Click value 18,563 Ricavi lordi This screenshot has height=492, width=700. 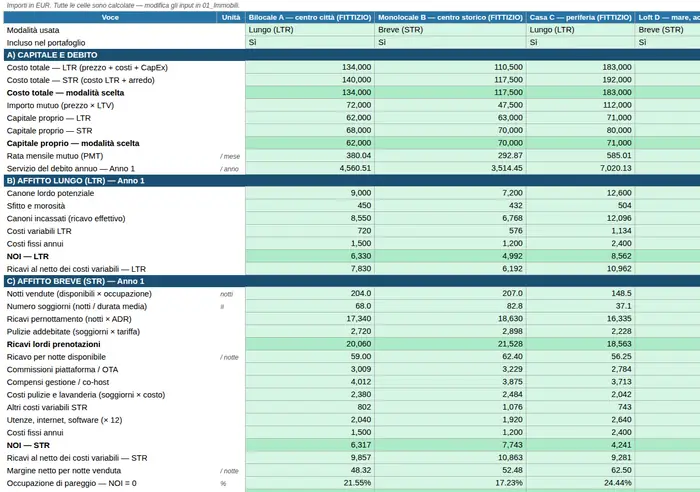[x=619, y=344]
